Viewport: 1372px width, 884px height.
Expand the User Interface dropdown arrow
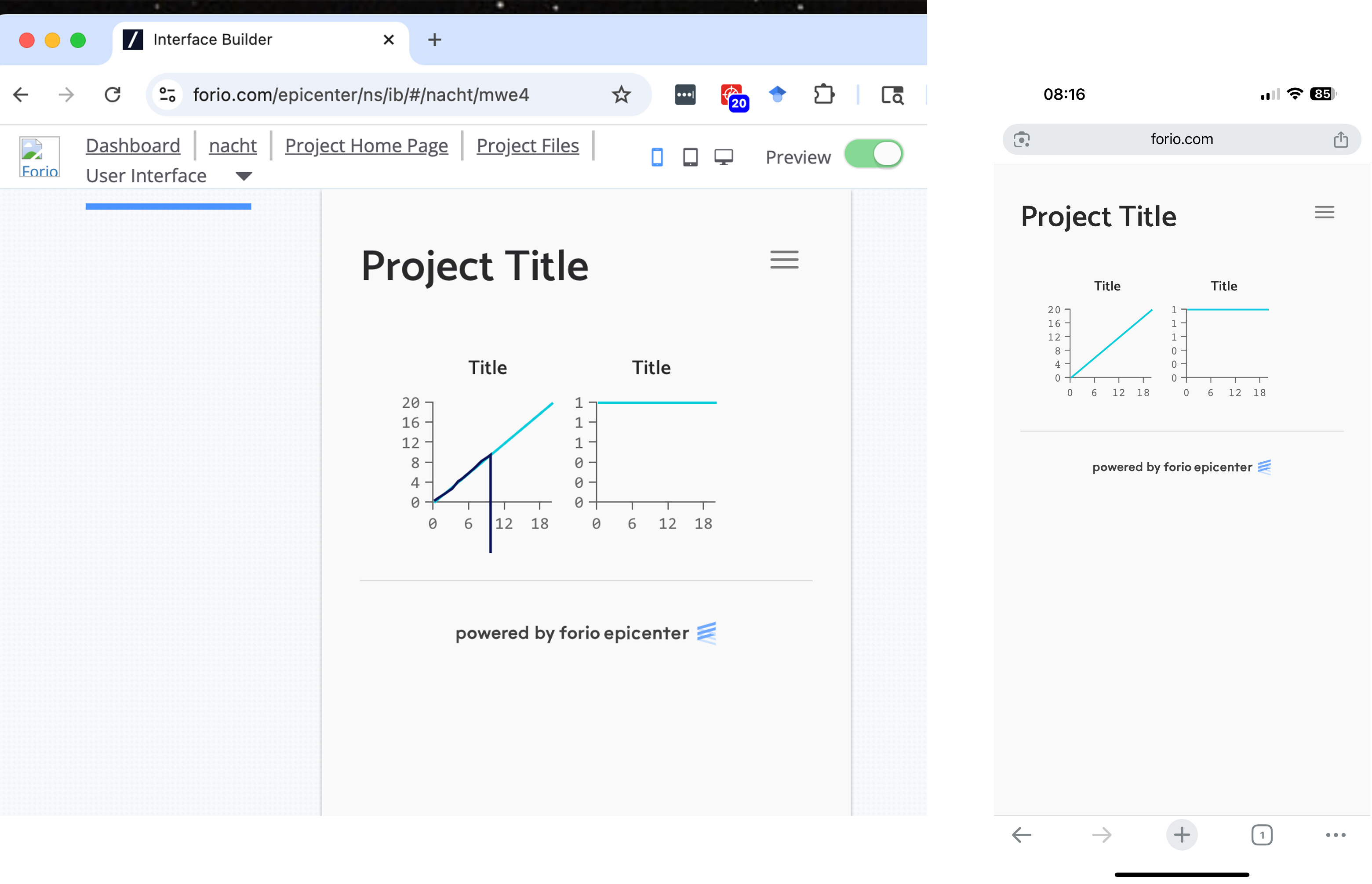(244, 176)
